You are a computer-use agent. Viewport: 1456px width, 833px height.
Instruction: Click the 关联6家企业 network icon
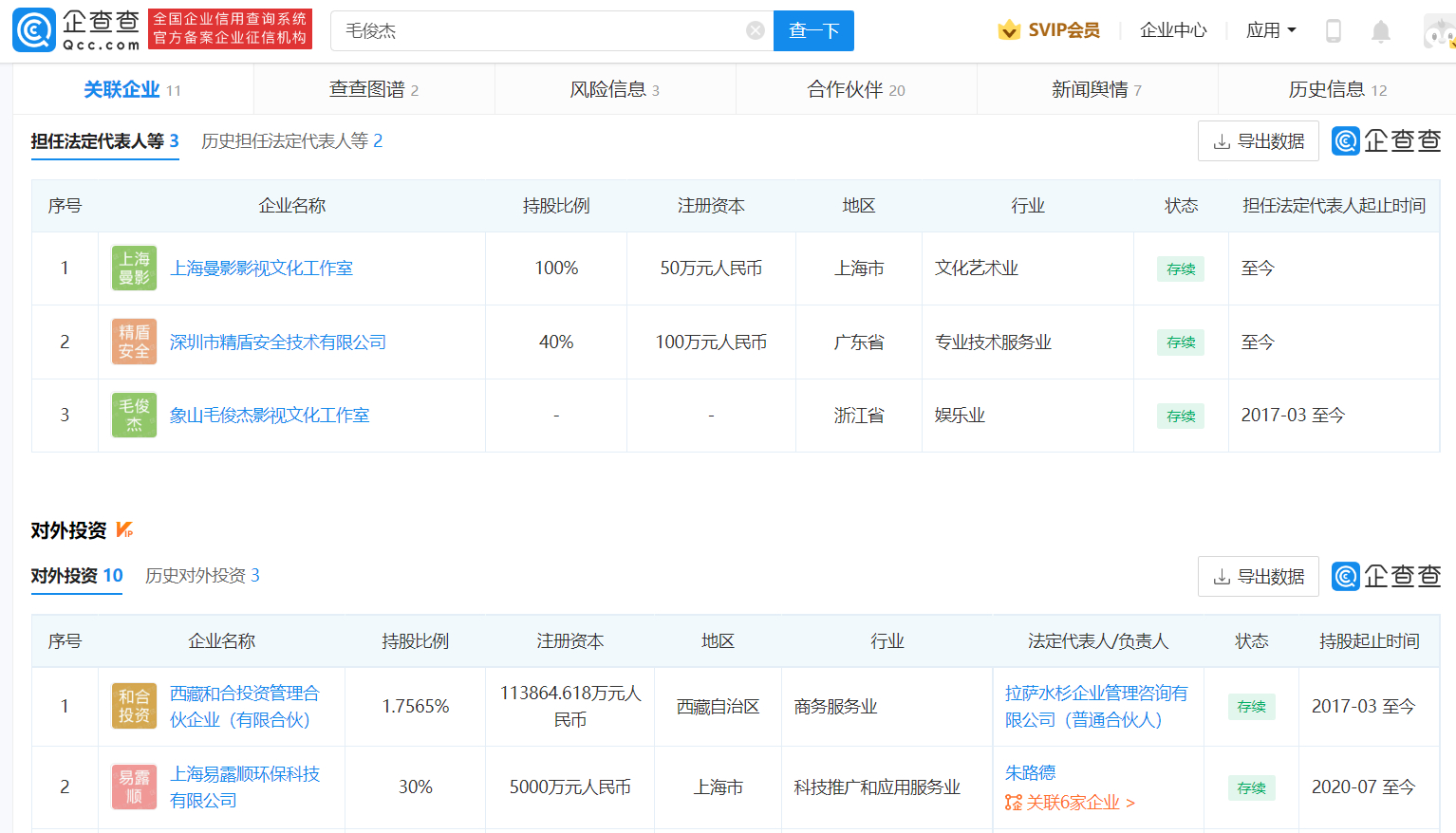(1014, 803)
